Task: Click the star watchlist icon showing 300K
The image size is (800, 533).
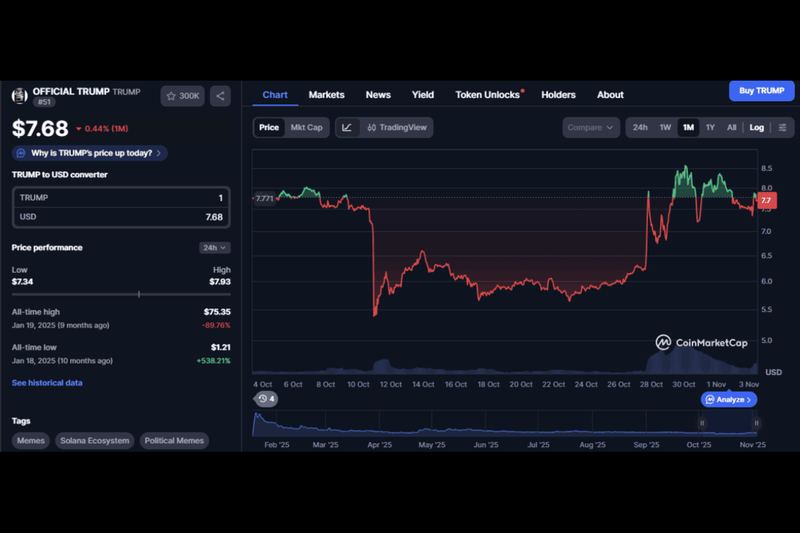Action: [182, 96]
